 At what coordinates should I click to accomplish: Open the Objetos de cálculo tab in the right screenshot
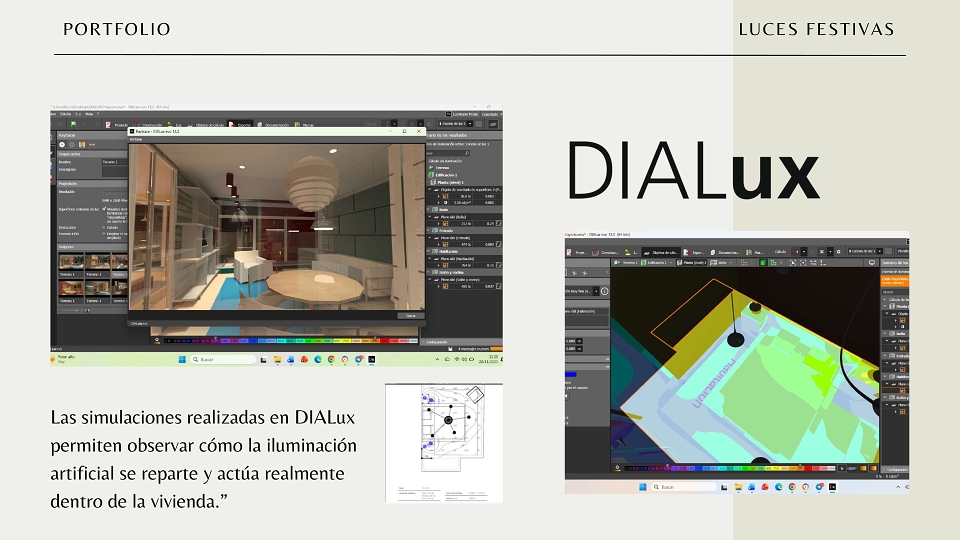click(660, 252)
